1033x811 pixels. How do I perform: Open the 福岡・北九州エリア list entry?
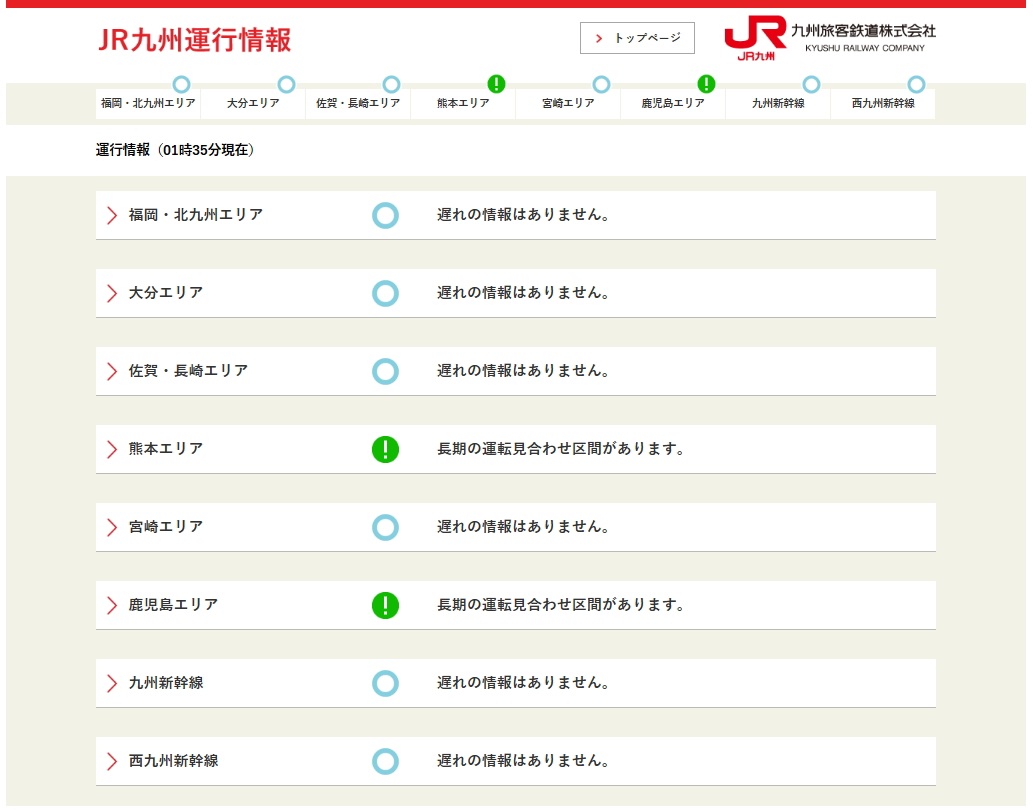click(x=516, y=215)
